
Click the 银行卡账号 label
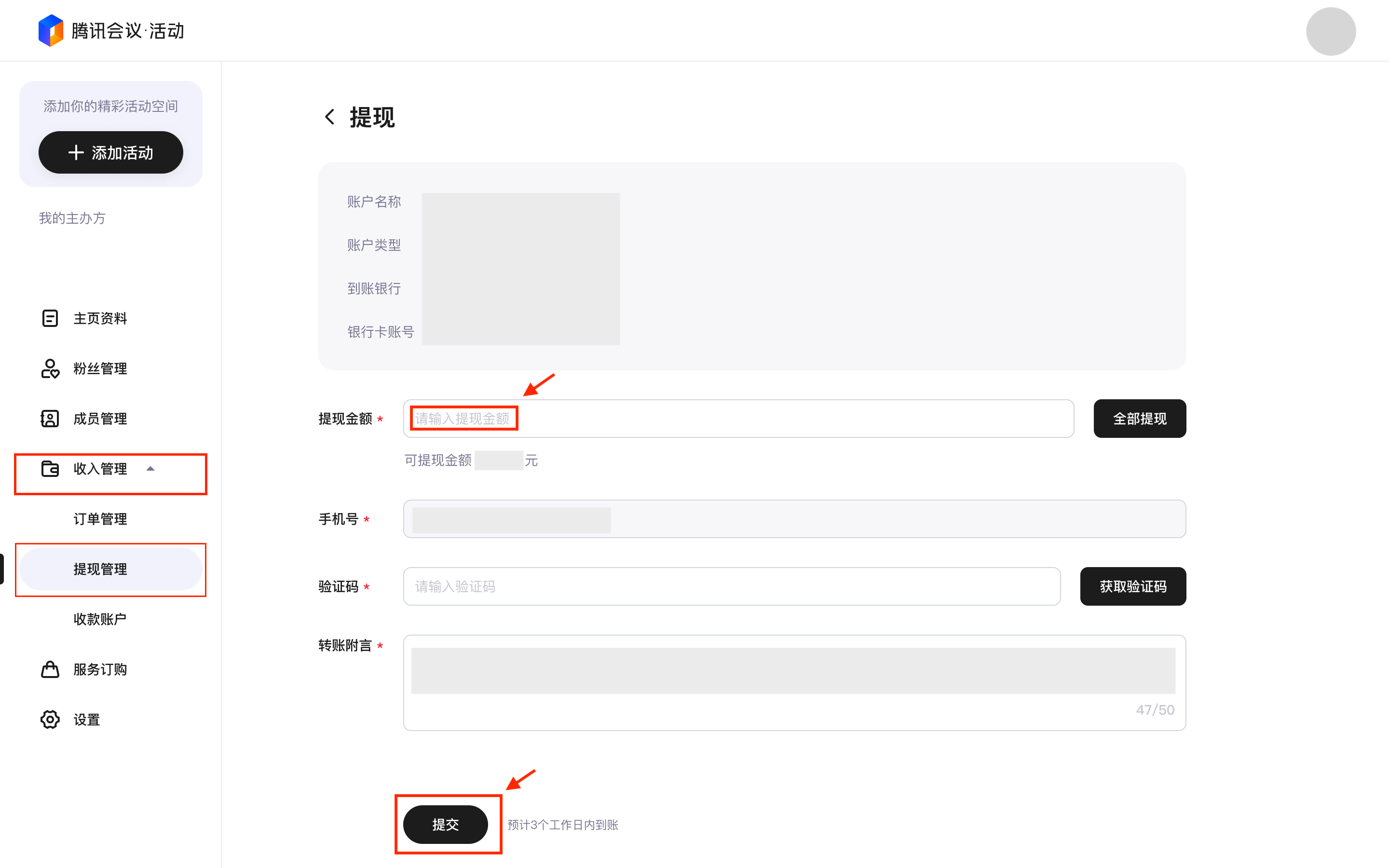coord(381,332)
